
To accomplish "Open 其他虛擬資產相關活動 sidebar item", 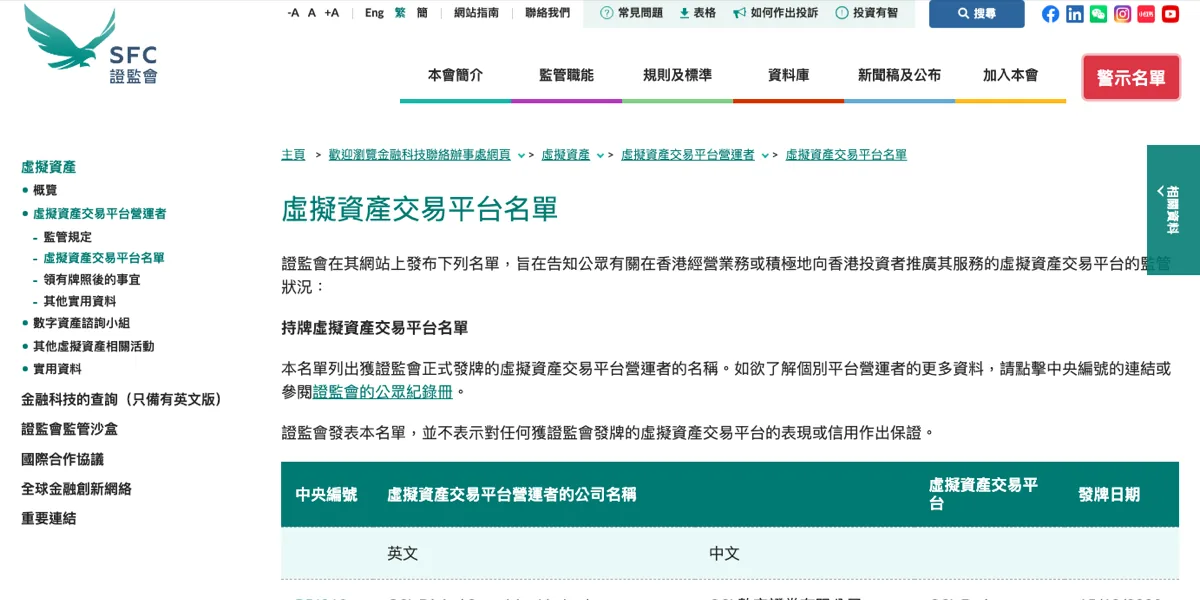I will [x=93, y=346].
